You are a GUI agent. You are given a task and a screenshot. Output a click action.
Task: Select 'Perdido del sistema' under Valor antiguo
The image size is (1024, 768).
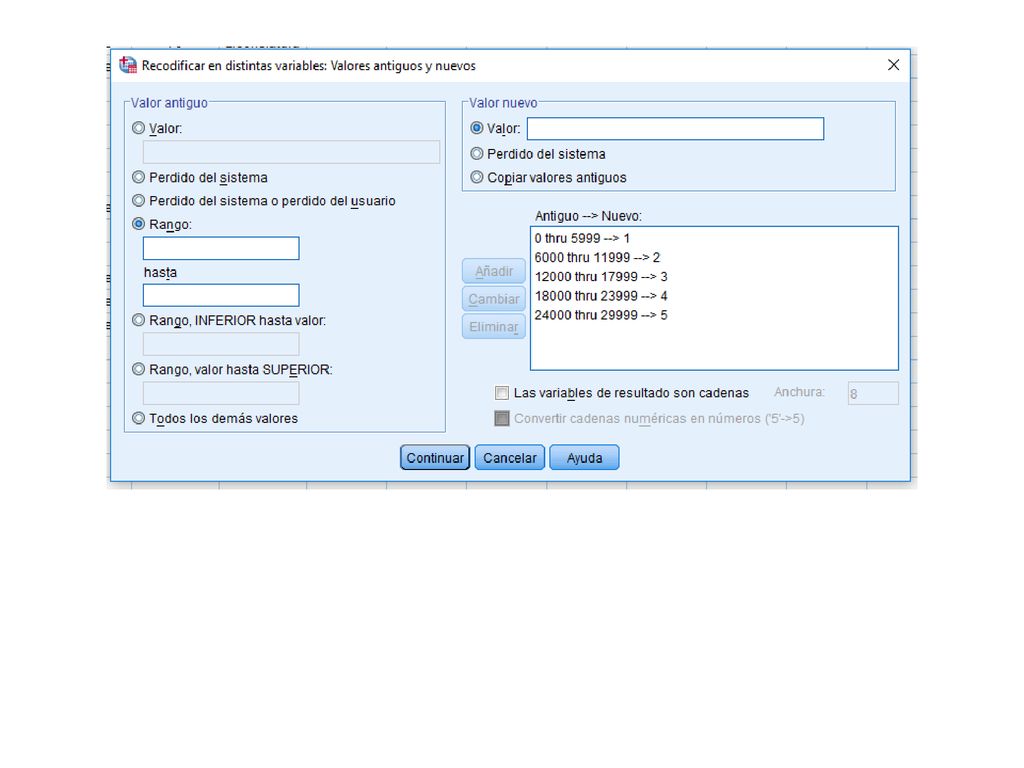click(138, 177)
